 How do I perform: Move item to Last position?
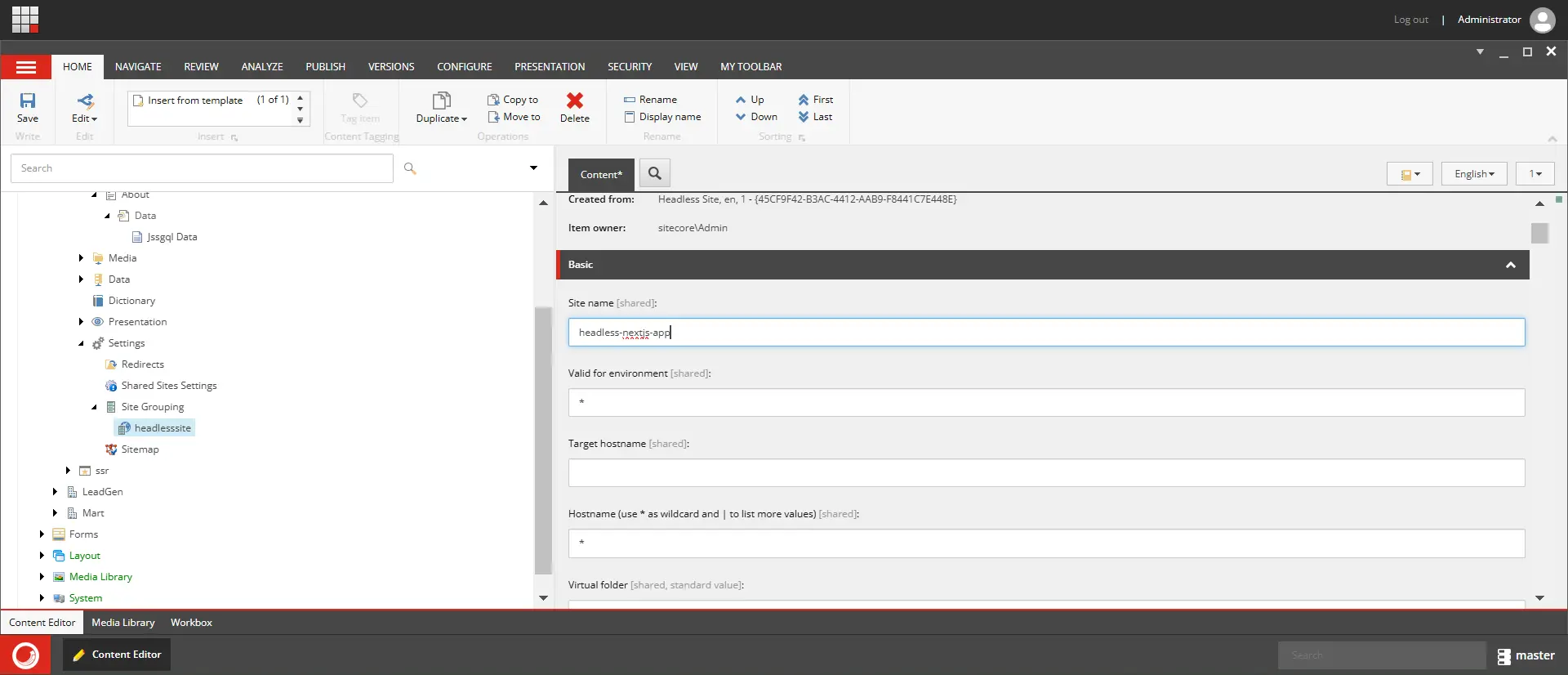coord(815,117)
